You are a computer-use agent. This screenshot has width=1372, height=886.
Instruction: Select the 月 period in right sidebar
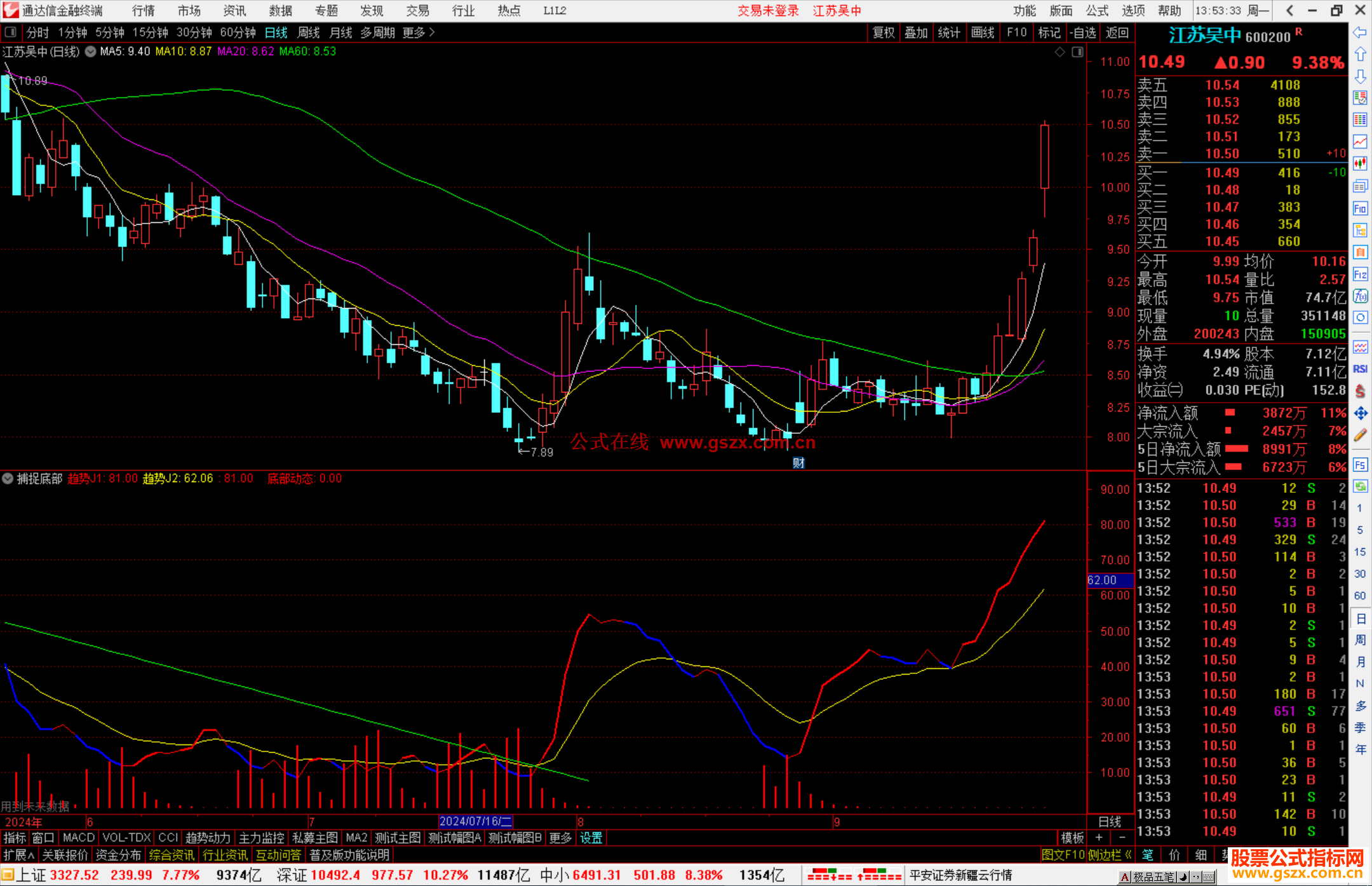tap(1360, 661)
